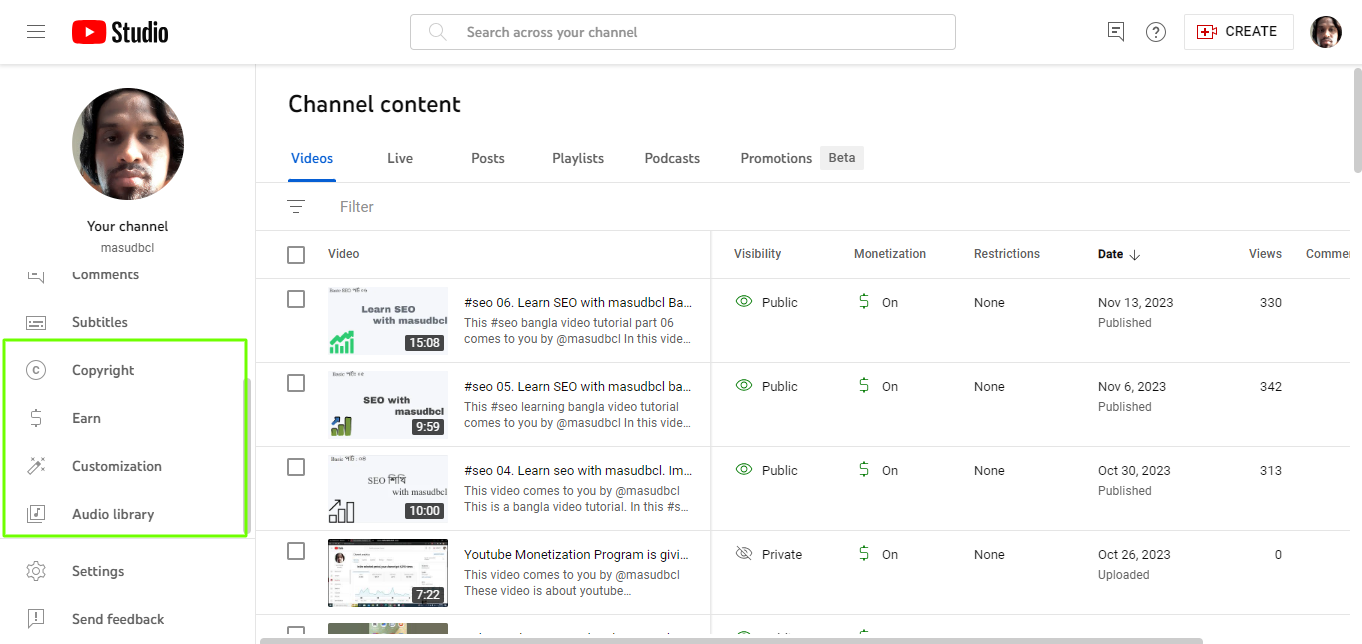This screenshot has width=1362, height=644.
Task: Open thumbnail of the 10:00 video
Action: pos(388,489)
